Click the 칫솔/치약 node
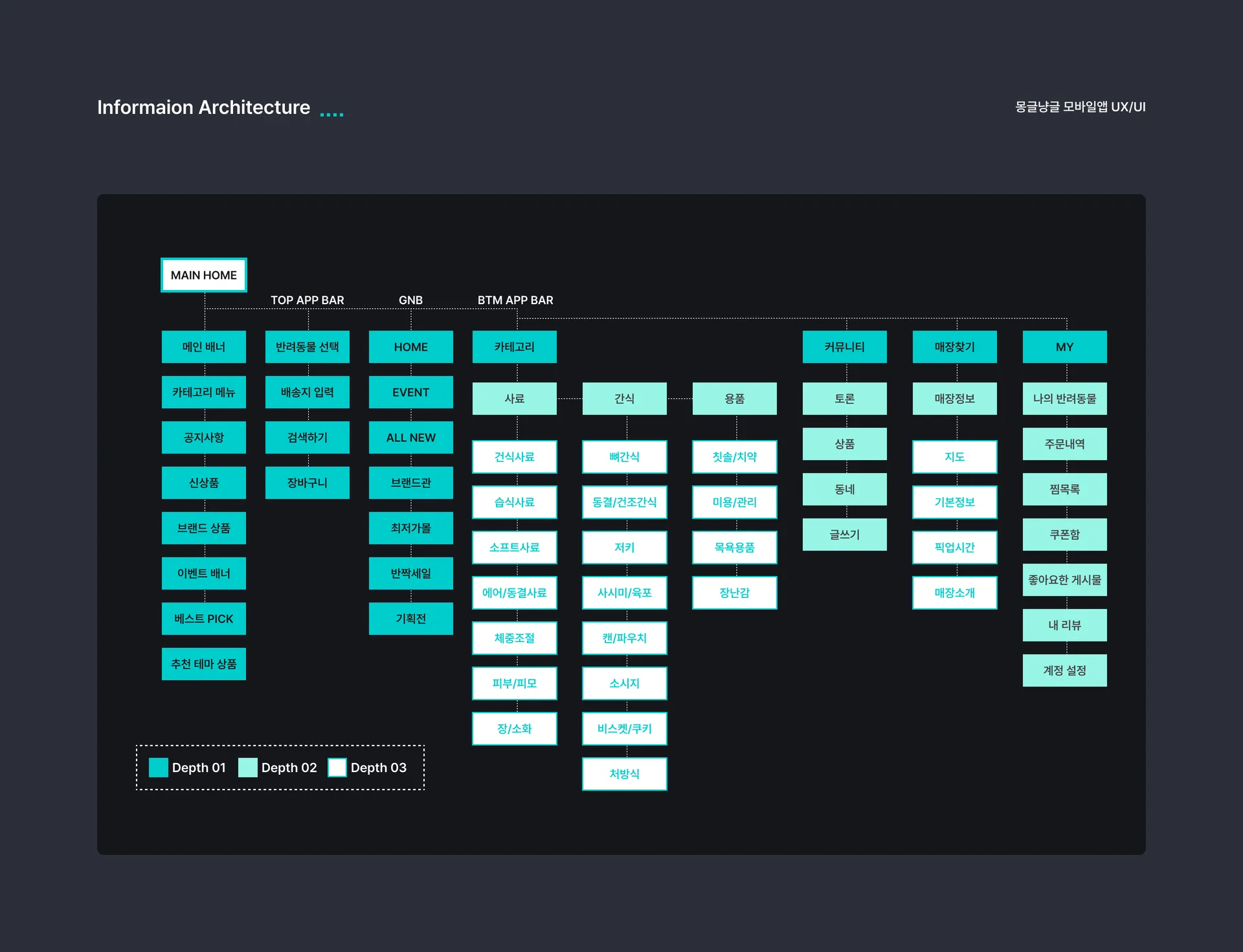Viewport: 1243px width, 952px height. [735, 457]
